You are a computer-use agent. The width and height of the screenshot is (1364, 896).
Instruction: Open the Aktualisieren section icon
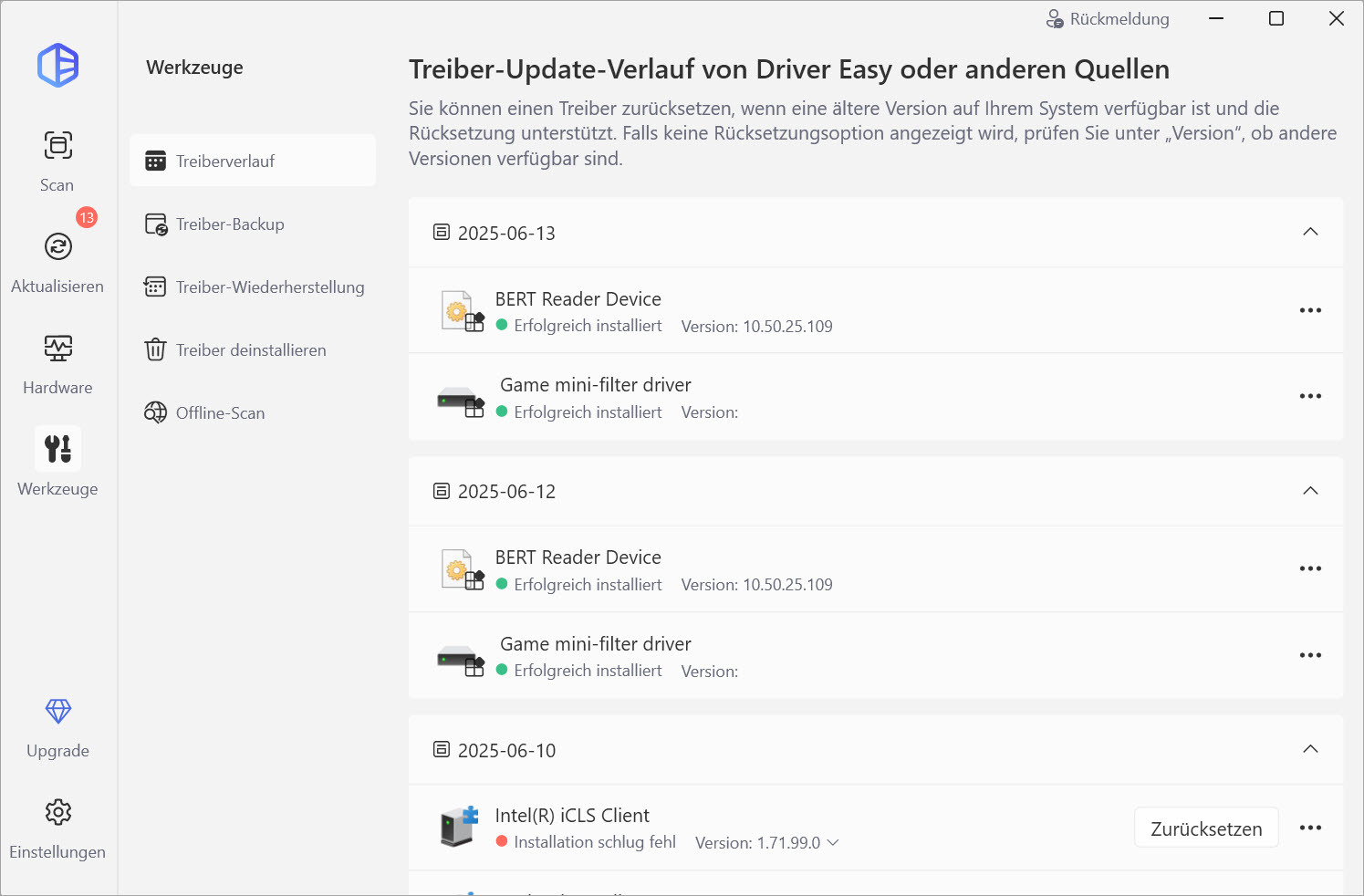[x=58, y=246]
